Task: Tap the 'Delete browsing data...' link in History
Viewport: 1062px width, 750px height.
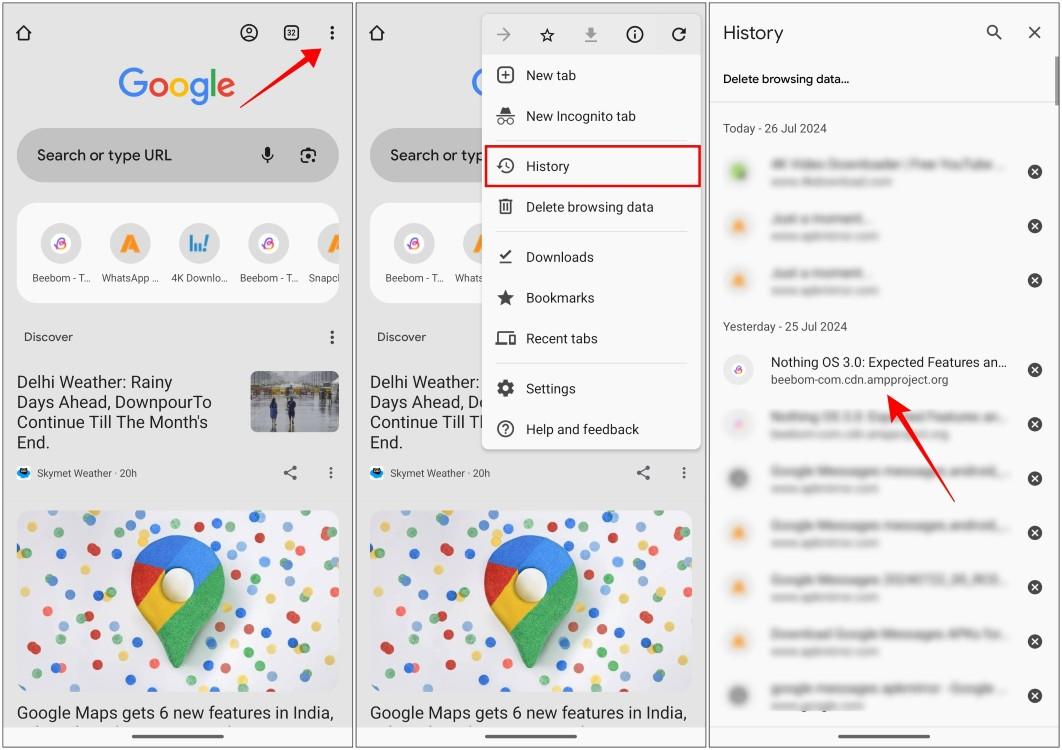Action: 786,79
